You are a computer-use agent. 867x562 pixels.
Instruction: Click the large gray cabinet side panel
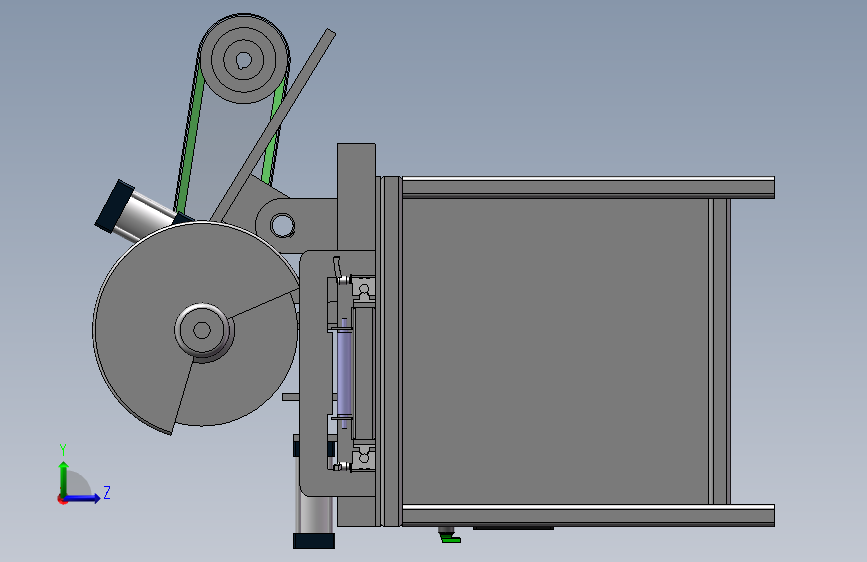click(555, 351)
